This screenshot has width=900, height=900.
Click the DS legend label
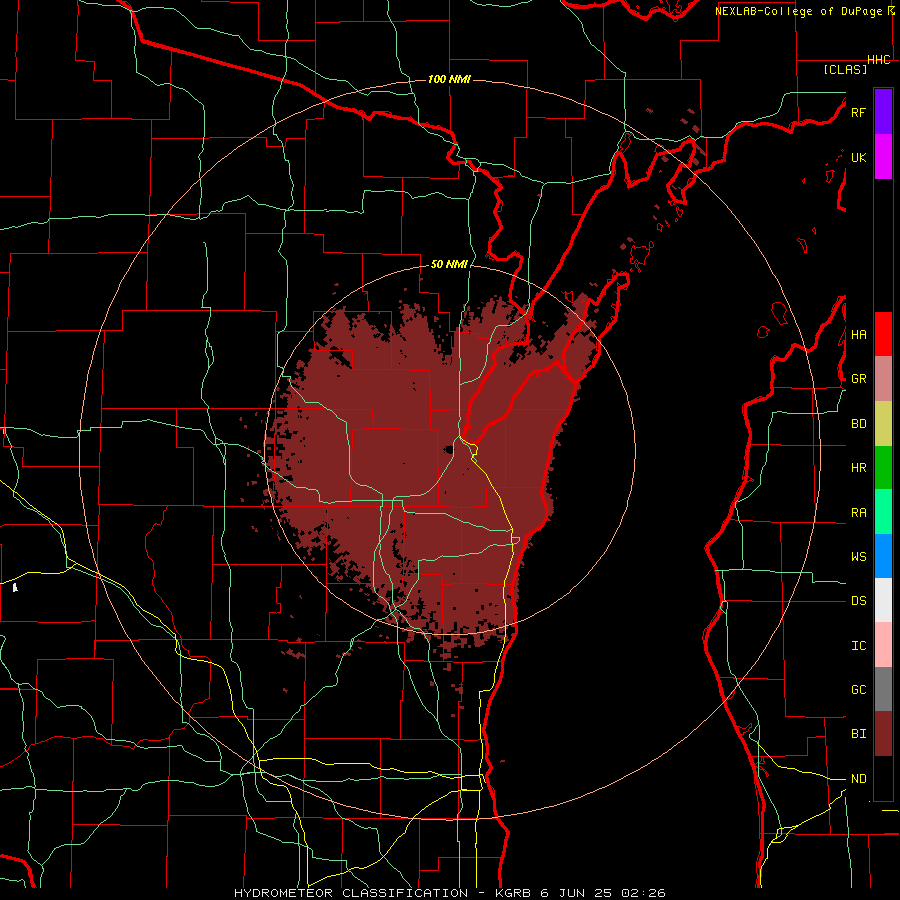coord(858,601)
